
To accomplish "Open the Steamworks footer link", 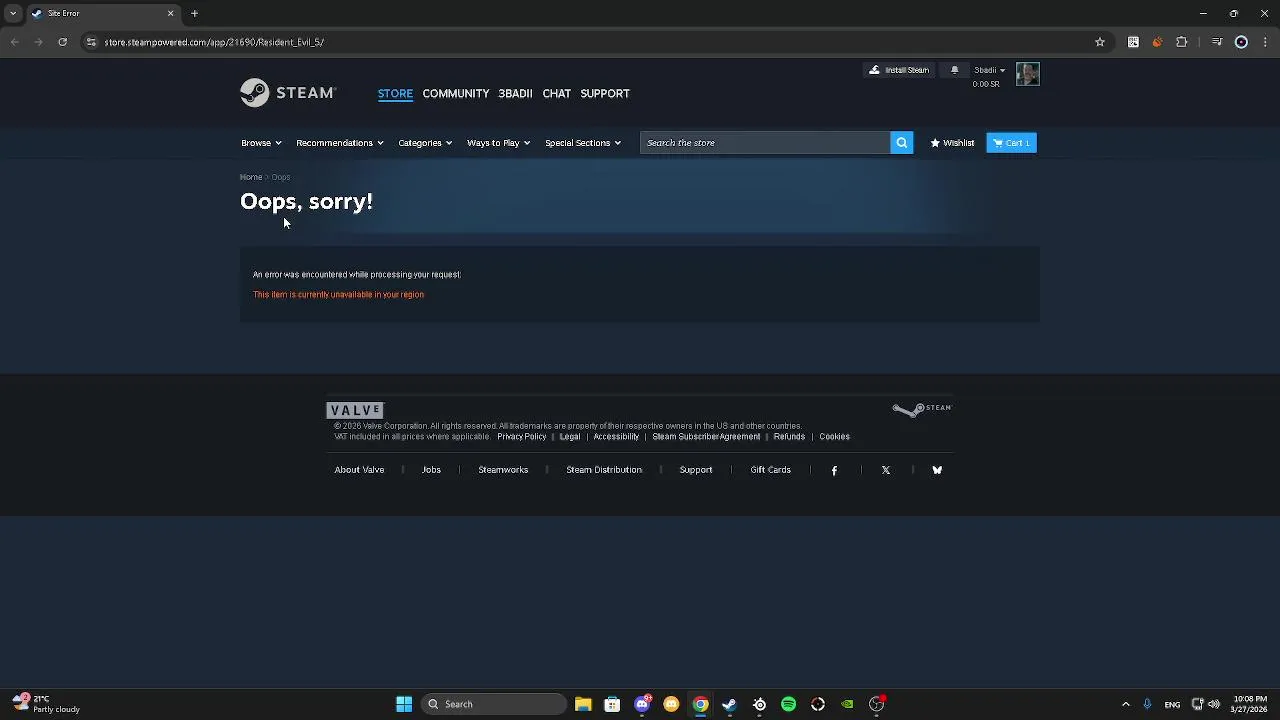I will [x=503, y=470].
